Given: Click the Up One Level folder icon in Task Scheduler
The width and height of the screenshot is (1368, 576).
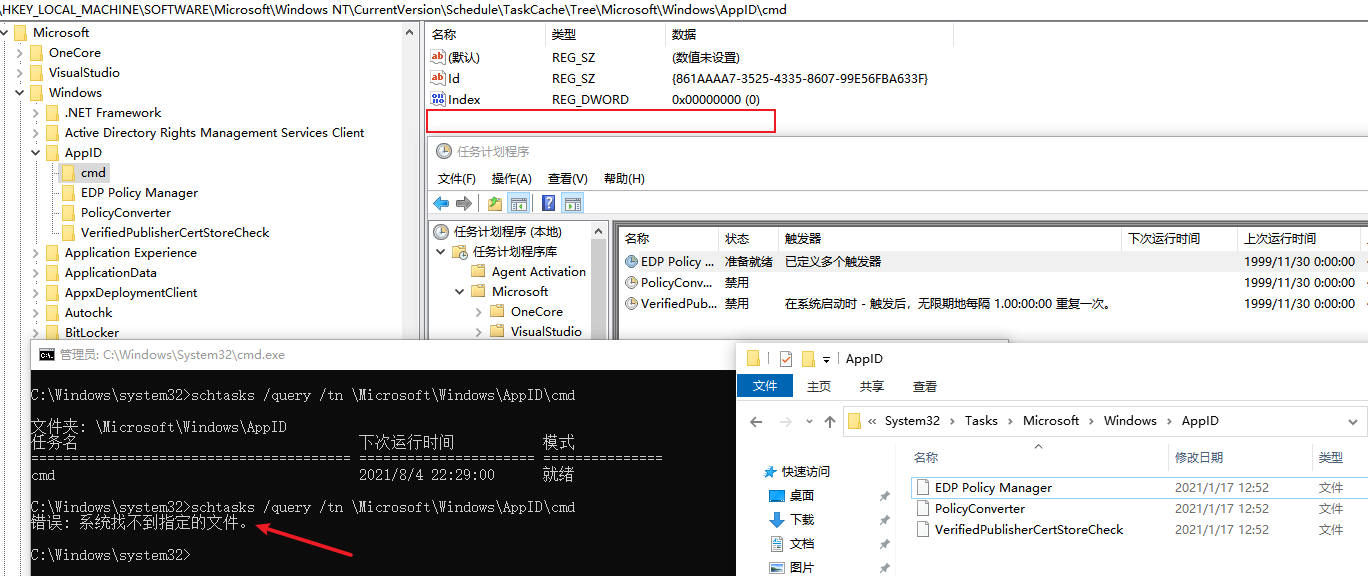Looking at the screenshot, I should coord(495,203).
